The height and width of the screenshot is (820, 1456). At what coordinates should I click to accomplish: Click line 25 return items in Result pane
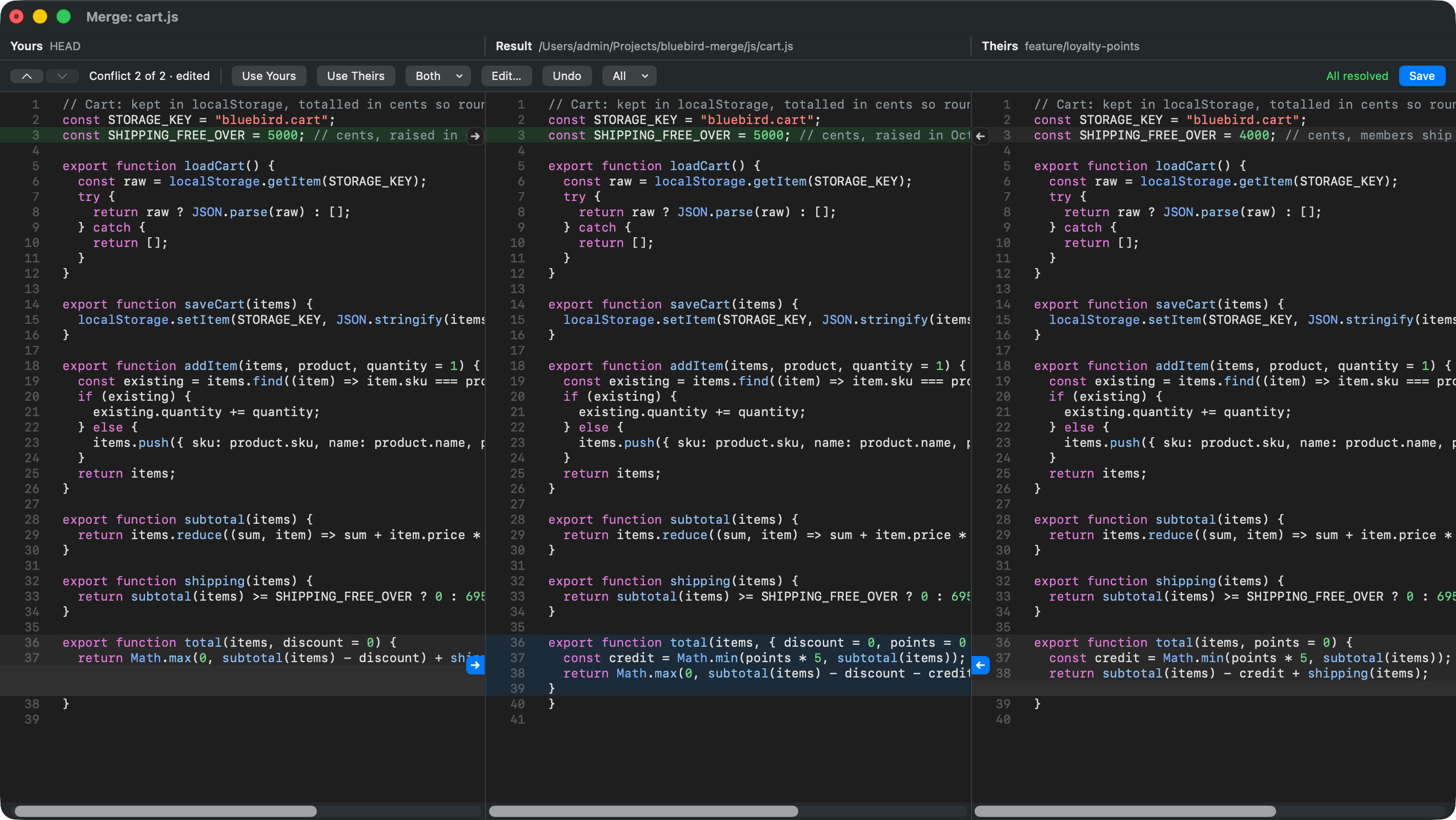[612, 474]
